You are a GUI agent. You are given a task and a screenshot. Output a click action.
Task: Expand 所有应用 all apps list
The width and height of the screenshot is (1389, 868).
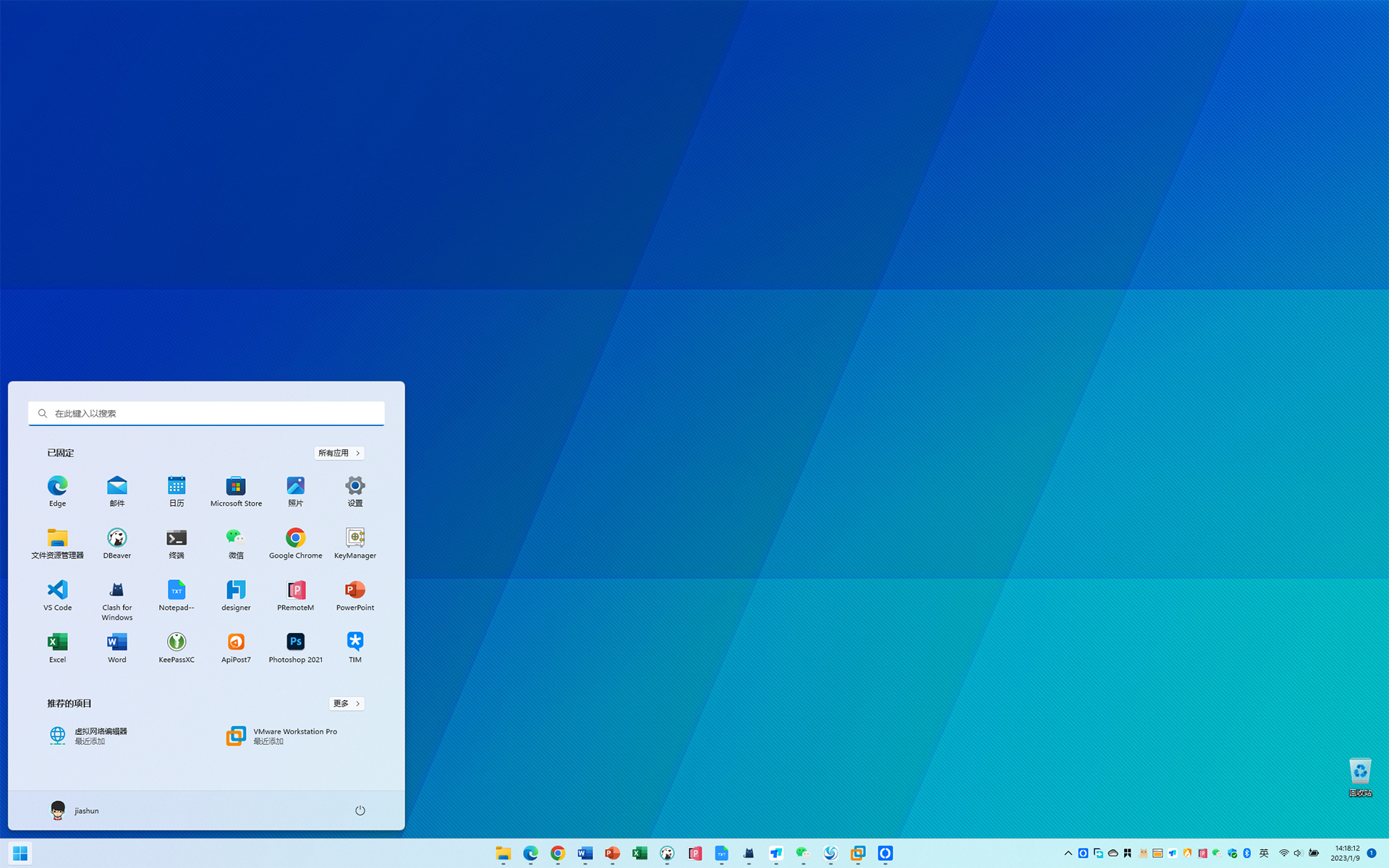[x=339, y=453]
